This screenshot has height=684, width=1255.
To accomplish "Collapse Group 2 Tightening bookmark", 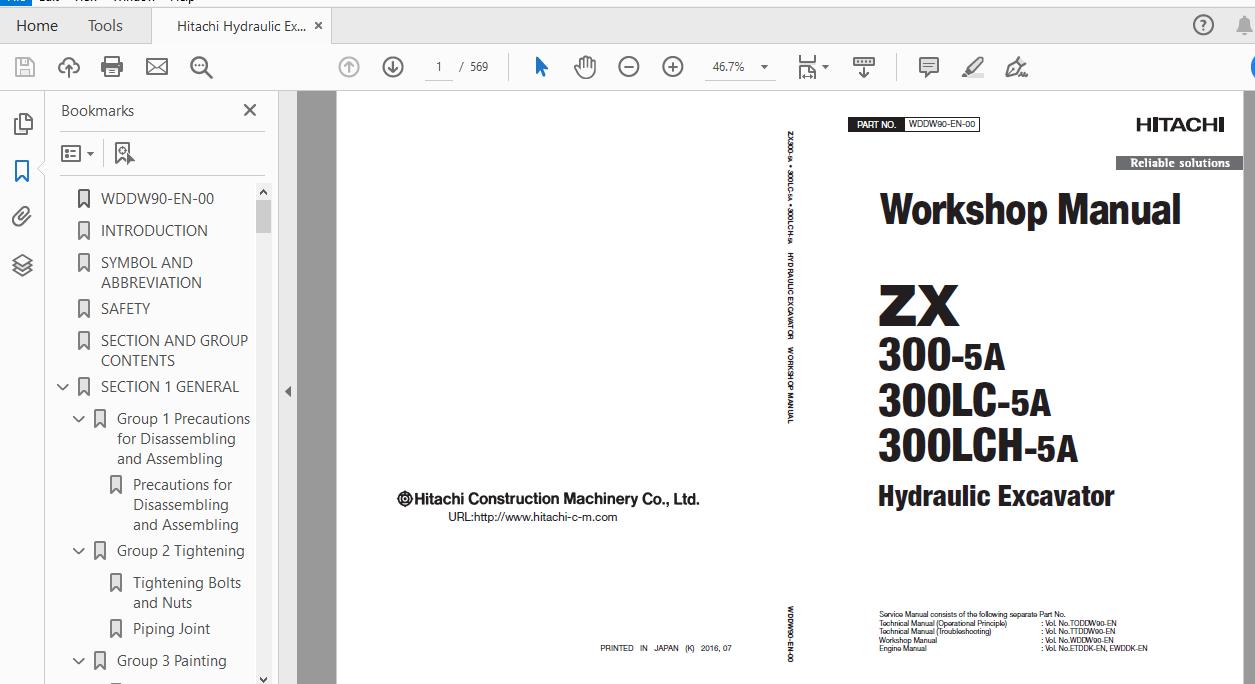I will (79, 551).
